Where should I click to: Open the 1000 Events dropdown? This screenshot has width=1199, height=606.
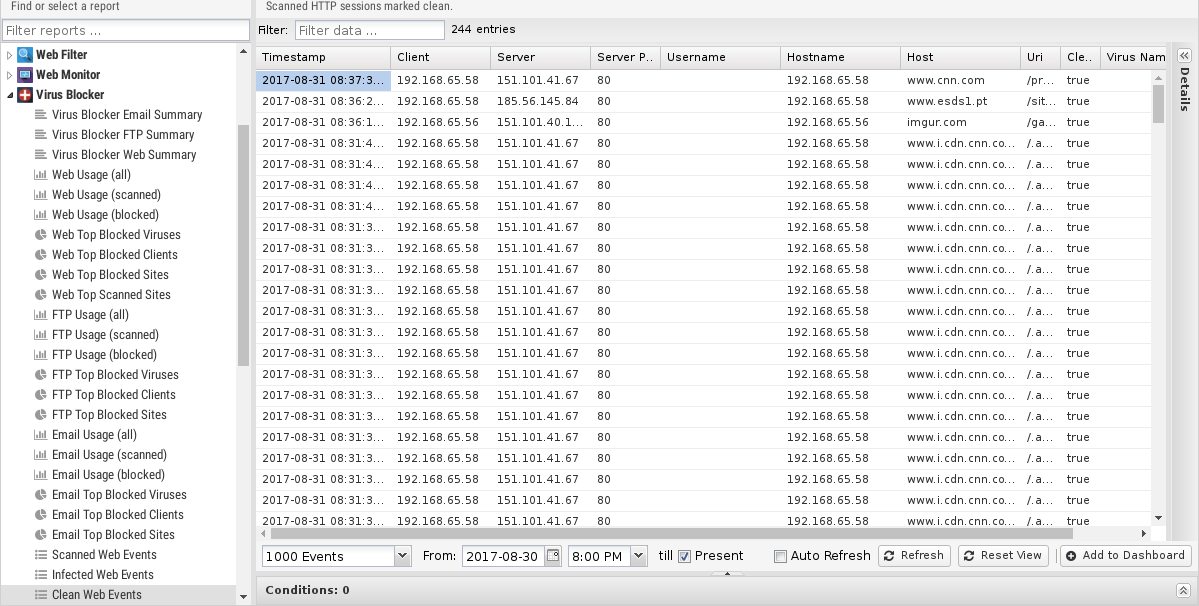[x=402, y=556]
